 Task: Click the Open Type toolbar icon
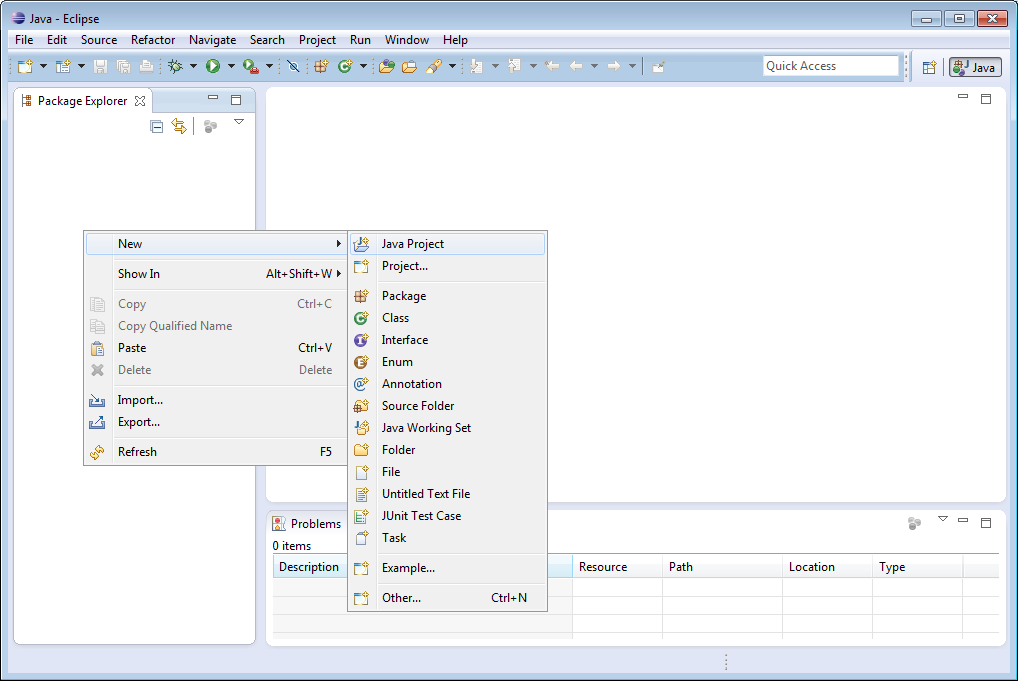click(387, 66)
